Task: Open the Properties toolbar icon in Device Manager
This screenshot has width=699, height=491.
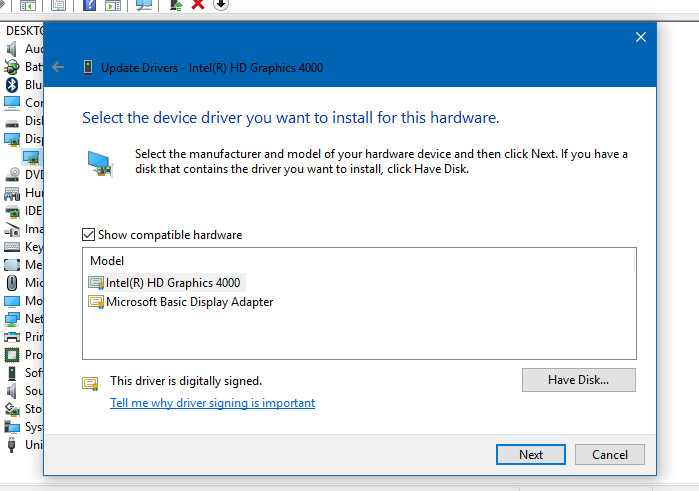Action: pyautogui.click(x=58, y=5)
